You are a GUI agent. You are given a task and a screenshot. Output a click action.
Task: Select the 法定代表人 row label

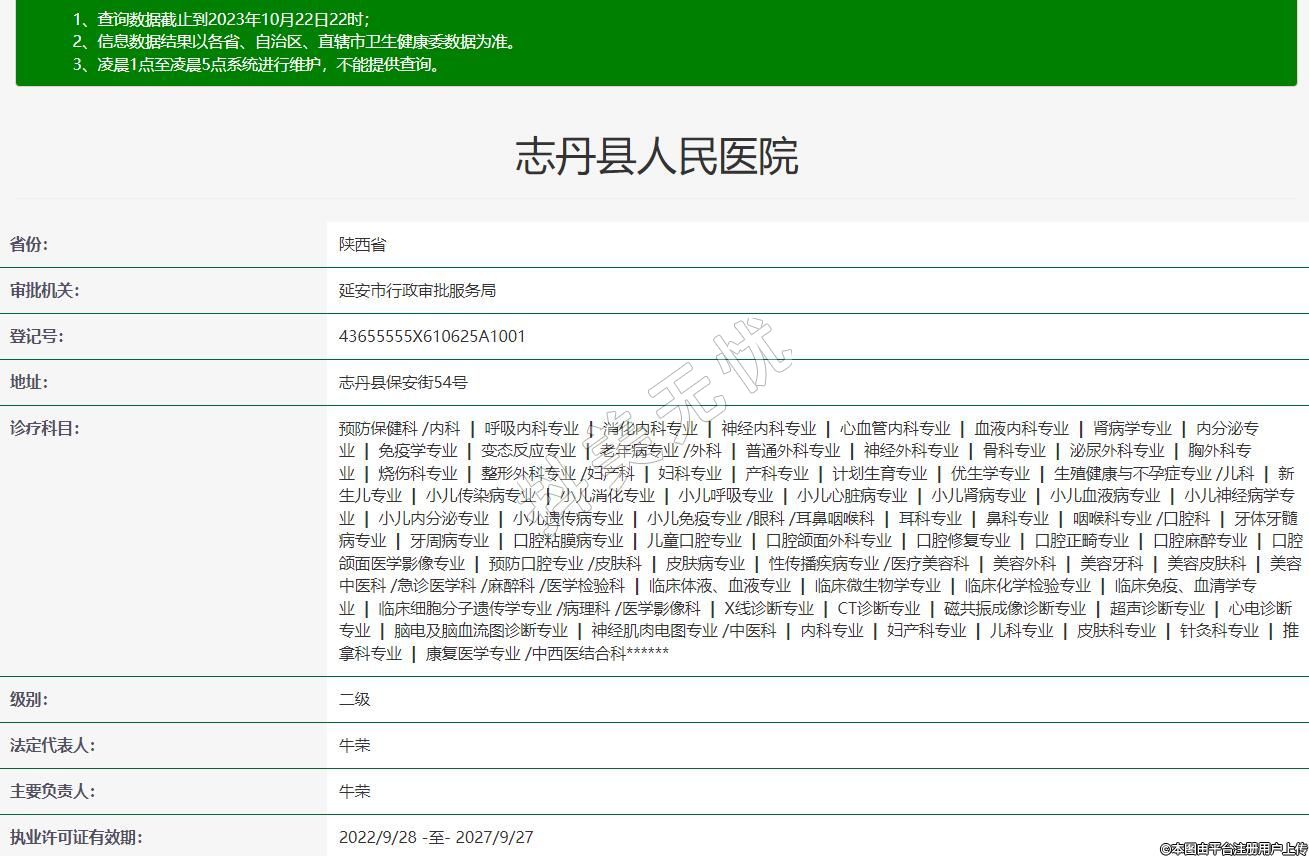[52, 745]
